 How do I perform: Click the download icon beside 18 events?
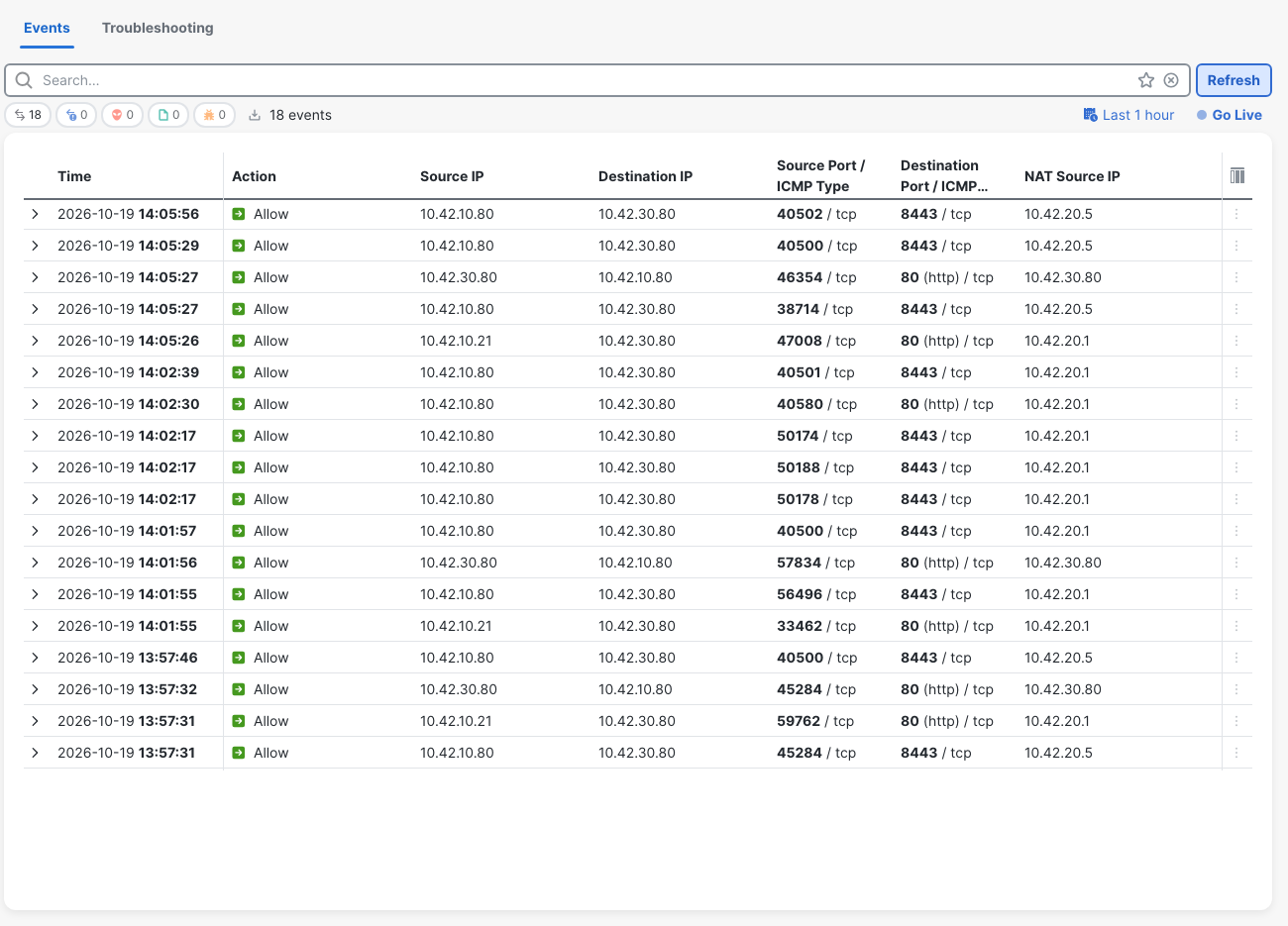tap(255, 115)
